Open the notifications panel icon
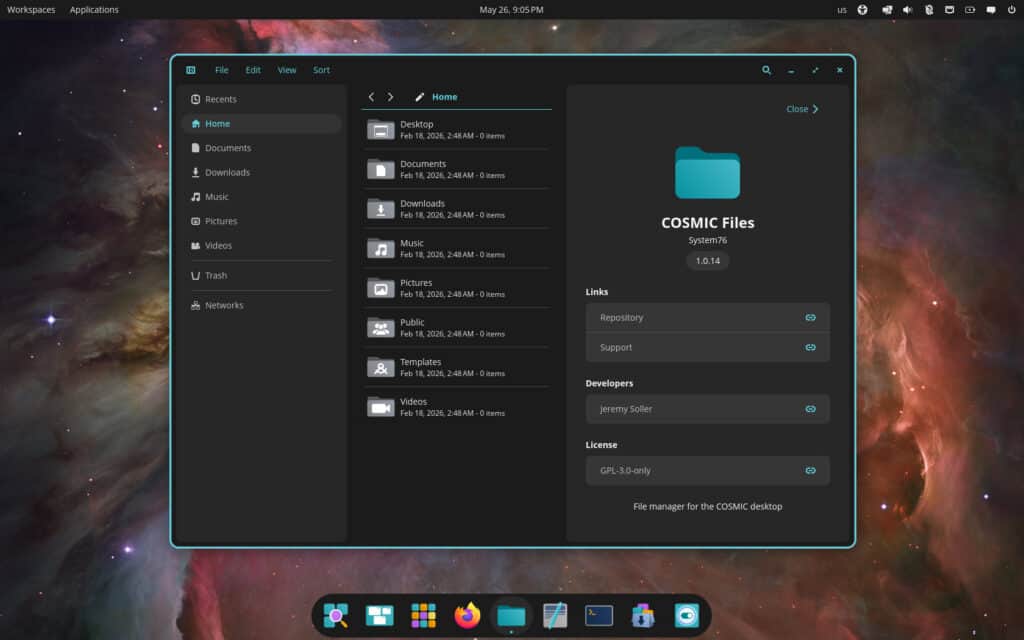The height and width of the screenshot is (640, 1024). click(x=991, y=10)
